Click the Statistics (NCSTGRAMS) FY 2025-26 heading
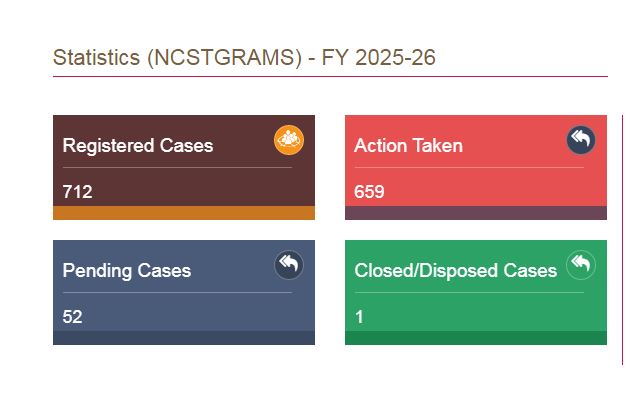625x394 pixels. [244, 58]
